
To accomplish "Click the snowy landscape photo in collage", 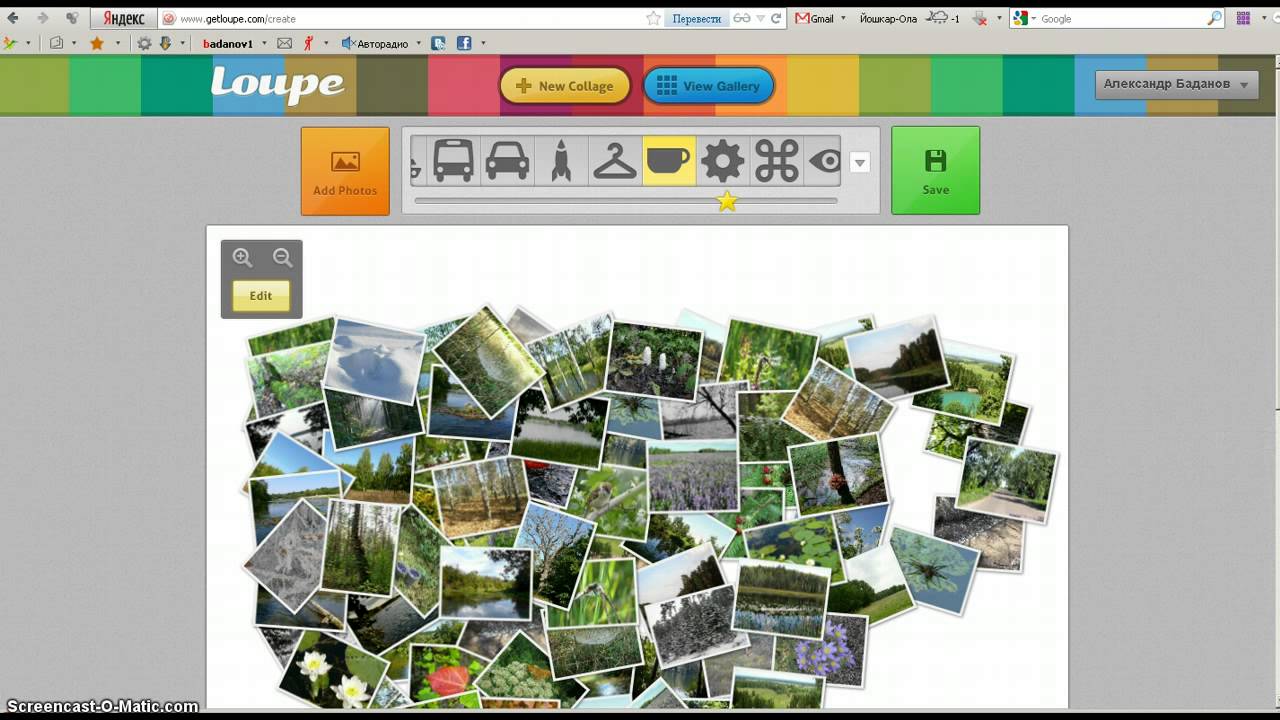I will 374,360.
